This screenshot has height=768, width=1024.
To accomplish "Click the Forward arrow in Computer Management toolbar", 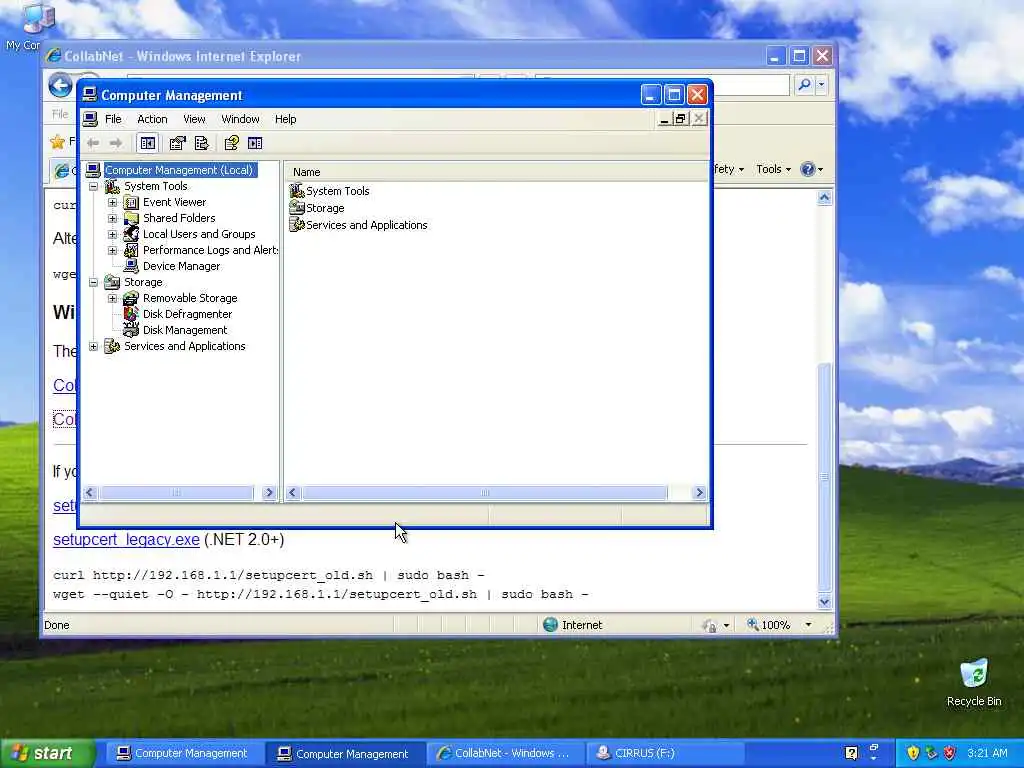I will click(x=116, y=143).
